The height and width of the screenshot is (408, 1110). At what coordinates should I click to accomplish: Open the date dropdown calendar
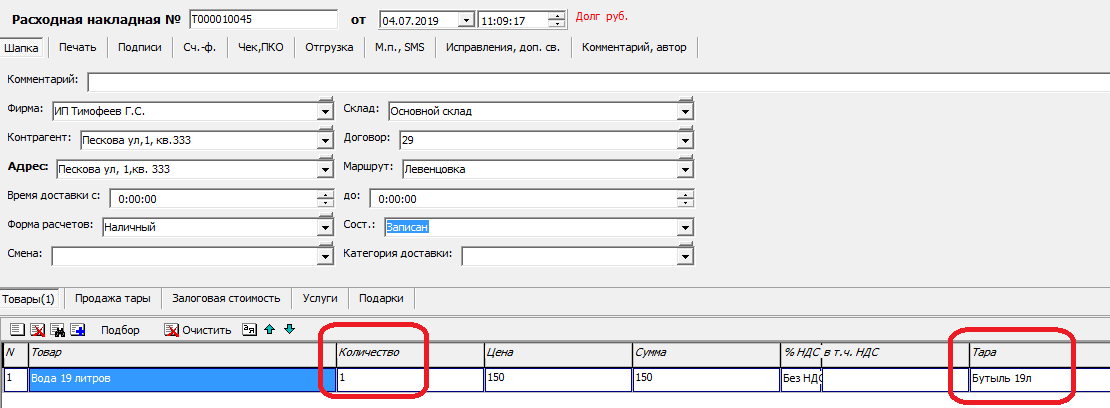click(465, 20)
